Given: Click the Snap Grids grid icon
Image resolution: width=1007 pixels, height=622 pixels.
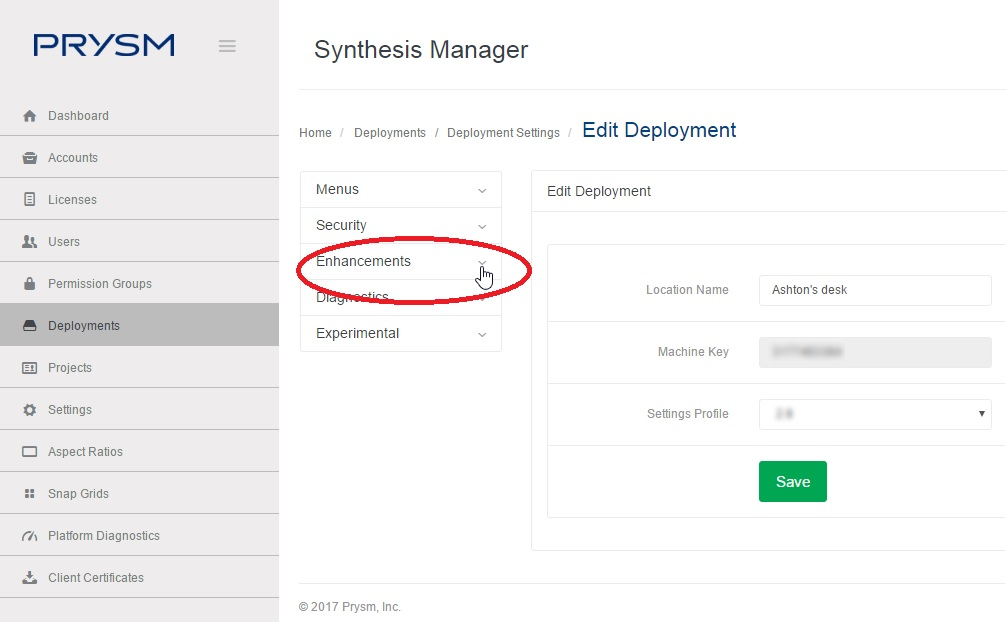Looking at the screenshot, I should click(30, 494).
